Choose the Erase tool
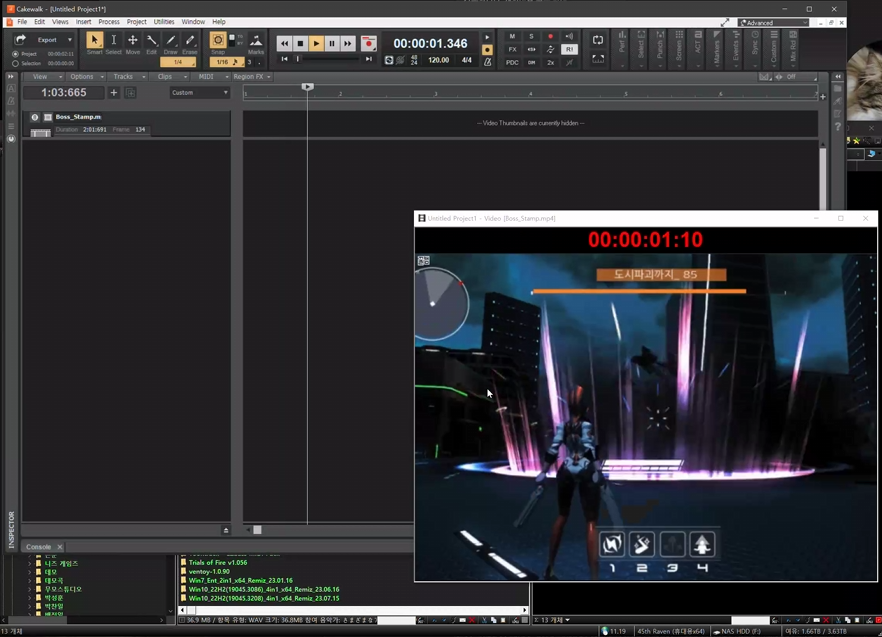This screenshot has width=882, height=637. click(x=190, y=40)
